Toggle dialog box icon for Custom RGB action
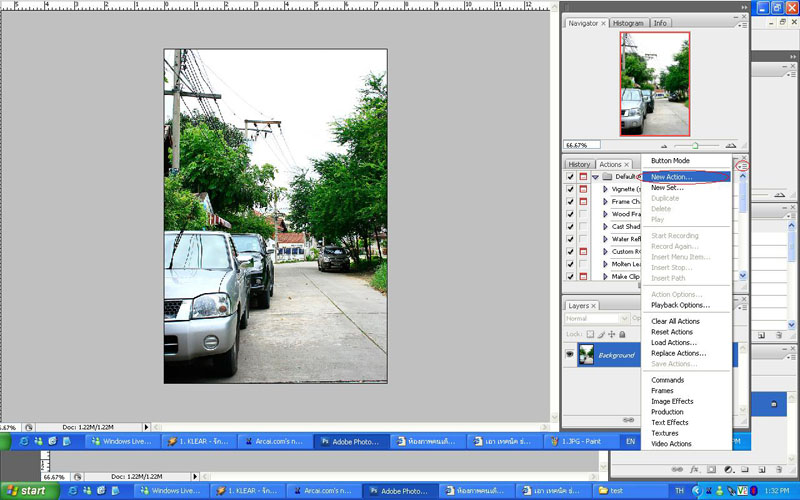Image resolution: width=800 pixels, height=500 pixels. 583,252
